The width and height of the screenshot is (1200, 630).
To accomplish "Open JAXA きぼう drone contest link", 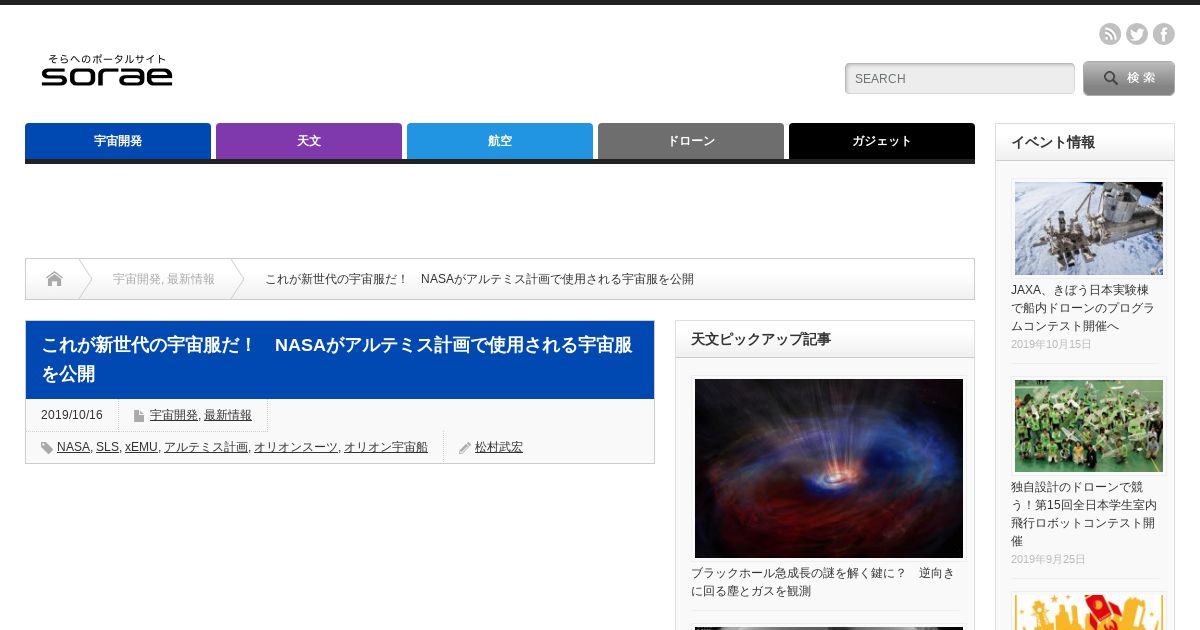I will (x=1083, y=308).
